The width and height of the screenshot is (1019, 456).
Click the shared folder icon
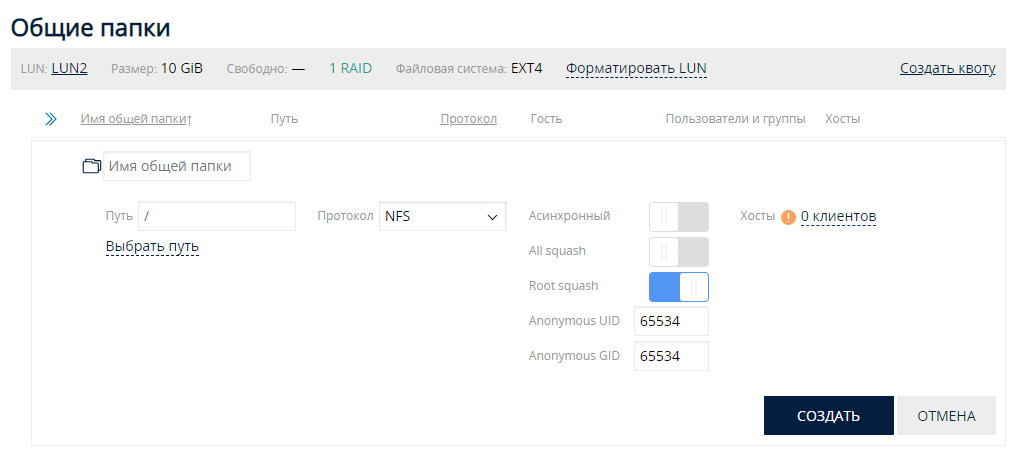92,166
